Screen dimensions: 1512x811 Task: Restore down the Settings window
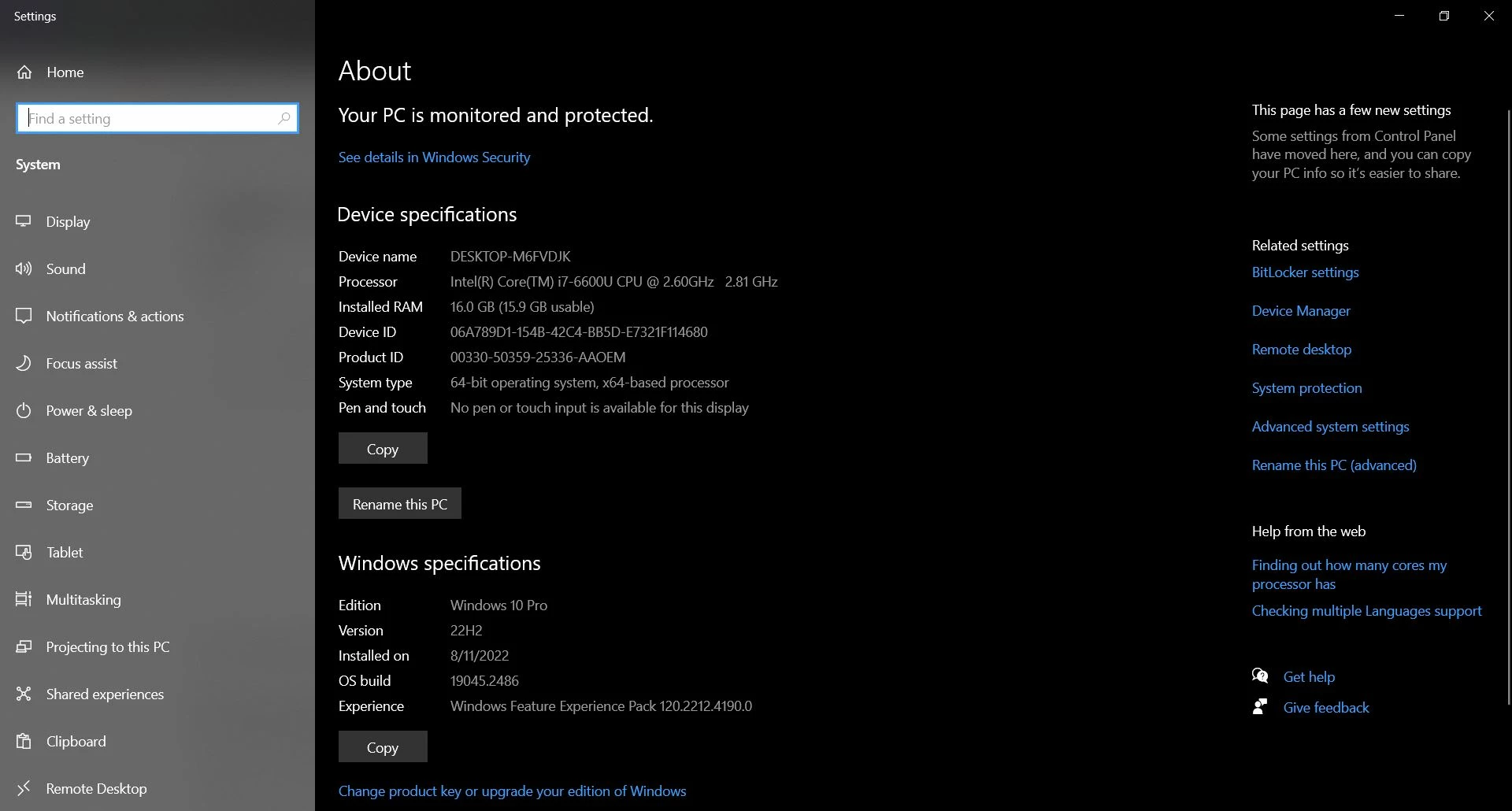1444,16
